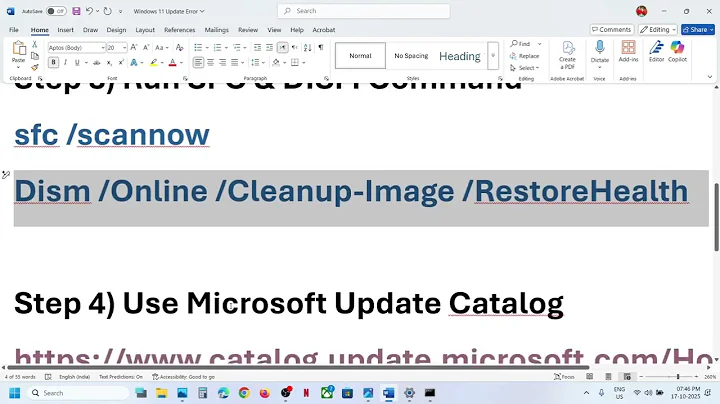Open the Find dropdown arrow
Screen dimensions: 720x404
539,44
